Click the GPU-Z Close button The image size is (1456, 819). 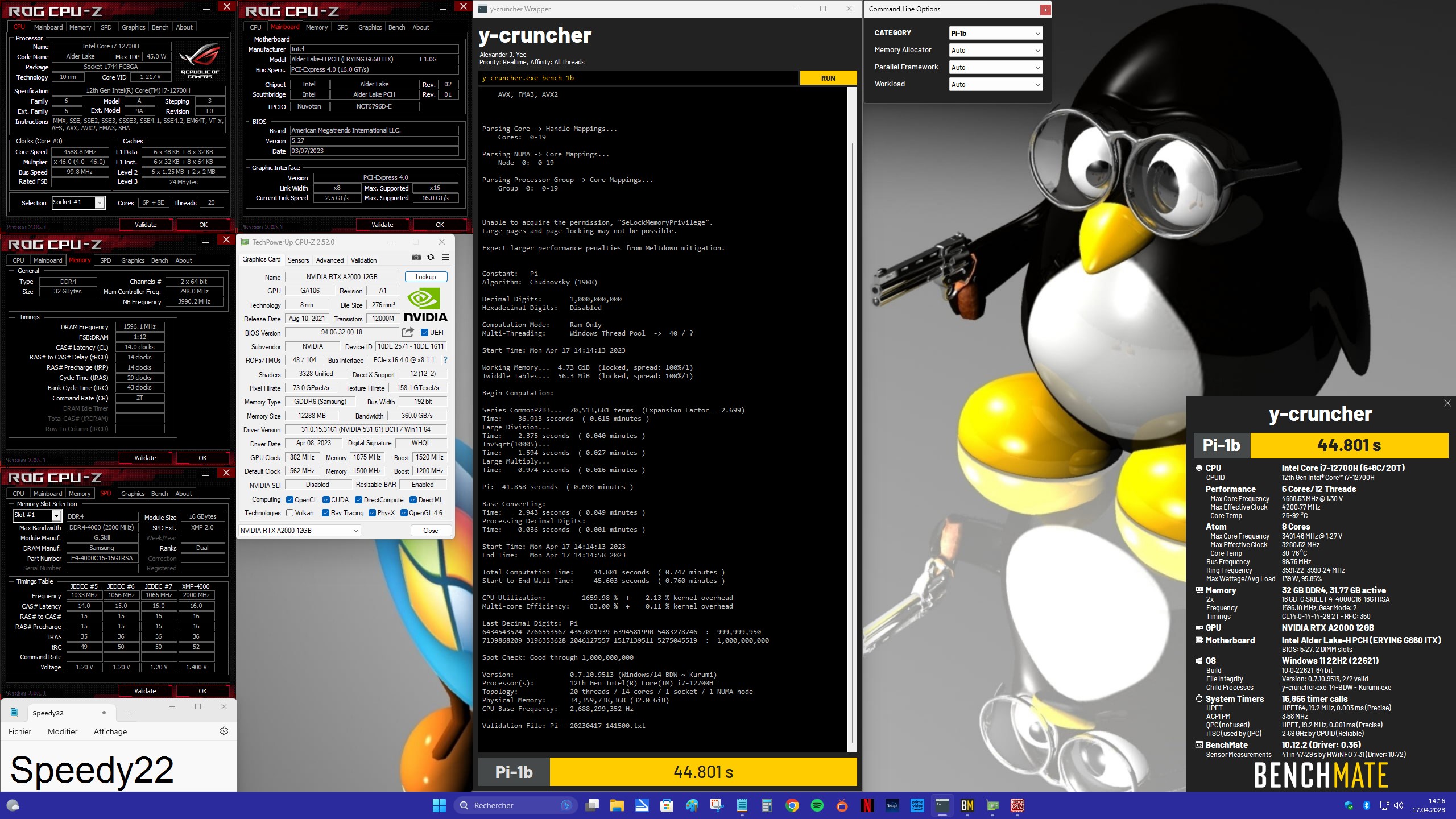431,530
